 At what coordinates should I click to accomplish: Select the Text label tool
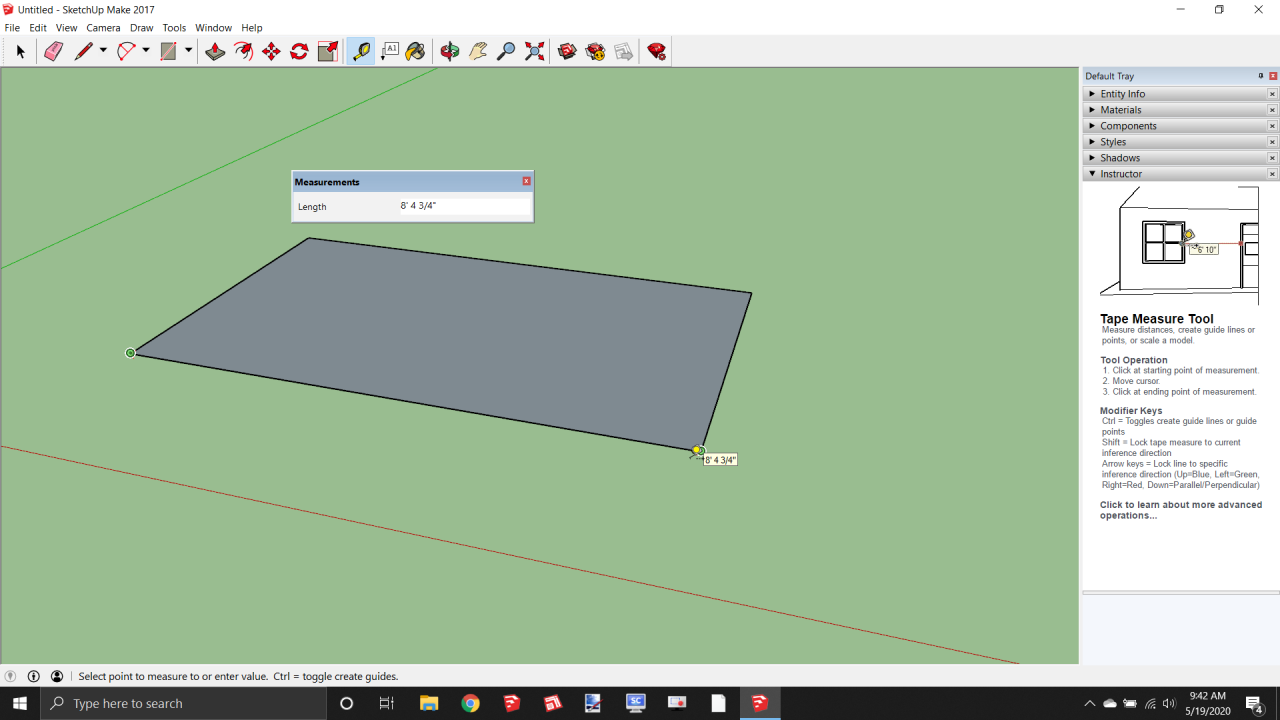[389, 51]
